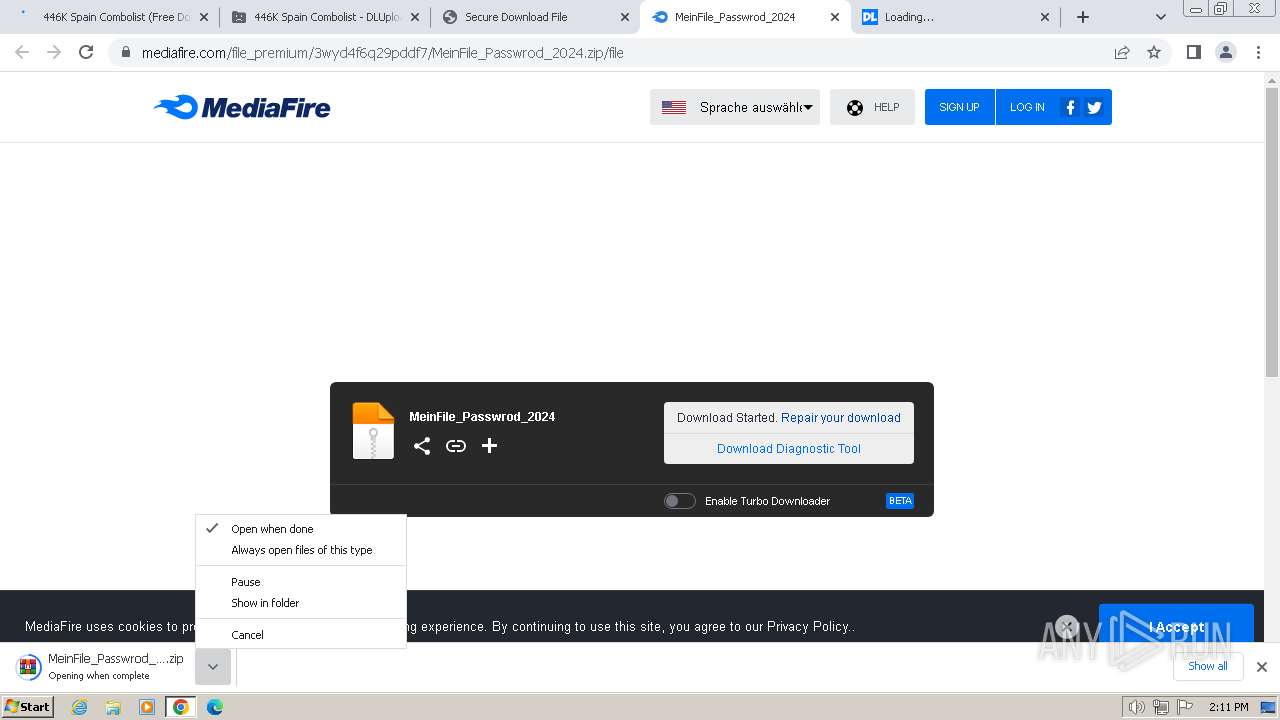
Task: Click the LOG IN button
Action: pyautogui.click(x=1027, y=107)
